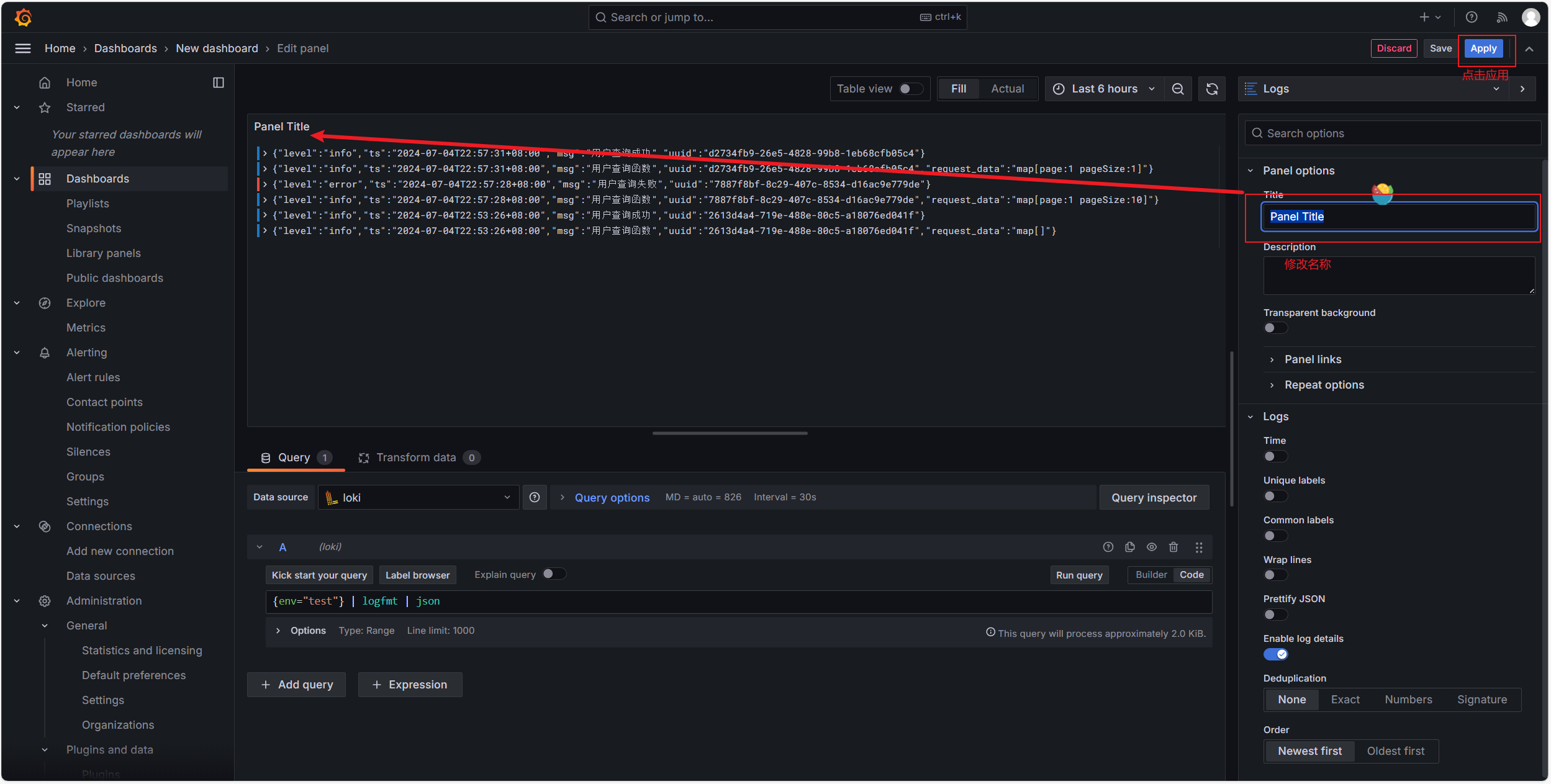Click the Search options field
This screenshot has width=1551, height=784.
click(1393, 133)
